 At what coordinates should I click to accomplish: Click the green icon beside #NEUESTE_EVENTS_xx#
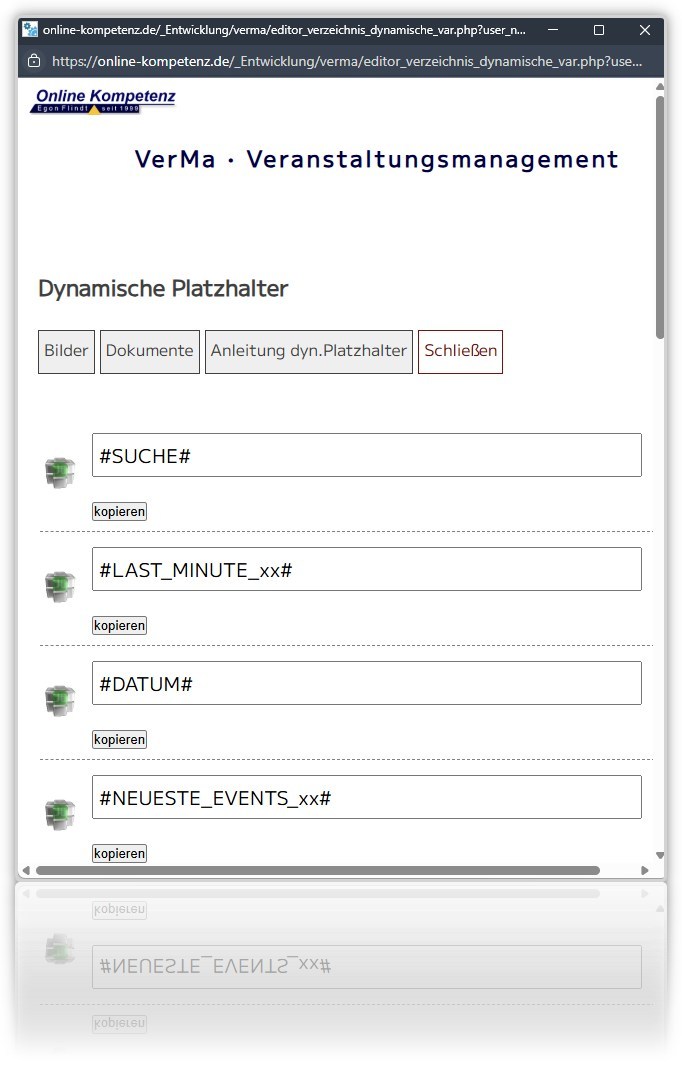[x=60, y=814]
